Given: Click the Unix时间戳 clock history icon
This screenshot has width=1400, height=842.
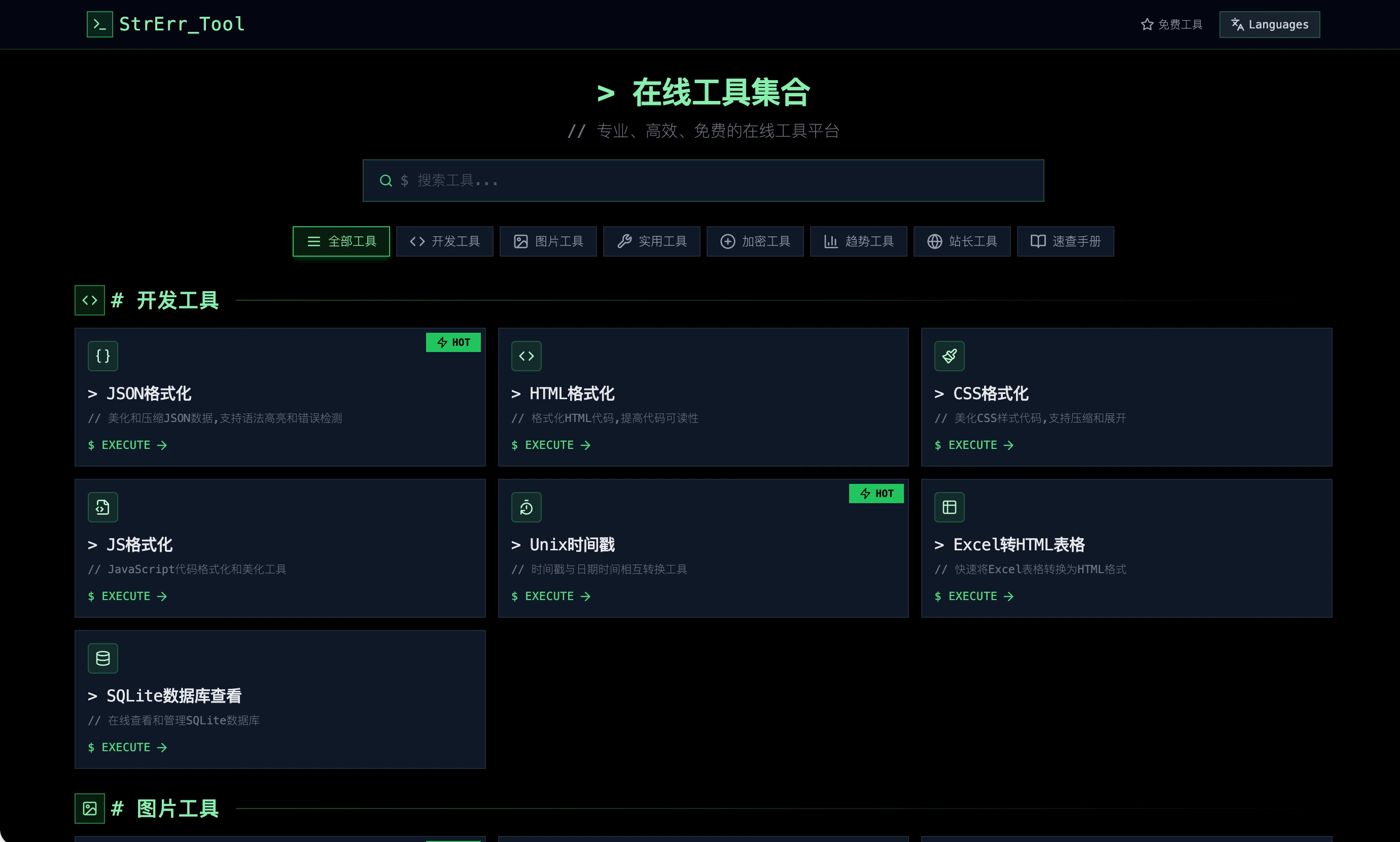Looking at the screenshot, I should click(x=526, y=507).
